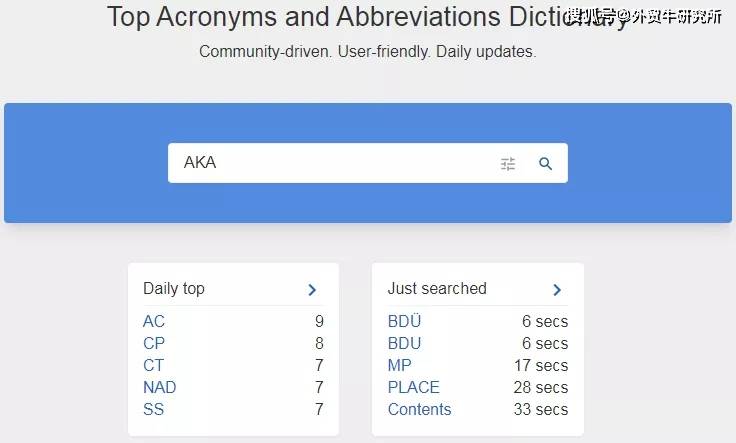The height and width of the screenshot is (443, 736).
Task: Click the Top Acronyms and Abbreviations title
Action: pyautogui.click(x=368, y=17)
